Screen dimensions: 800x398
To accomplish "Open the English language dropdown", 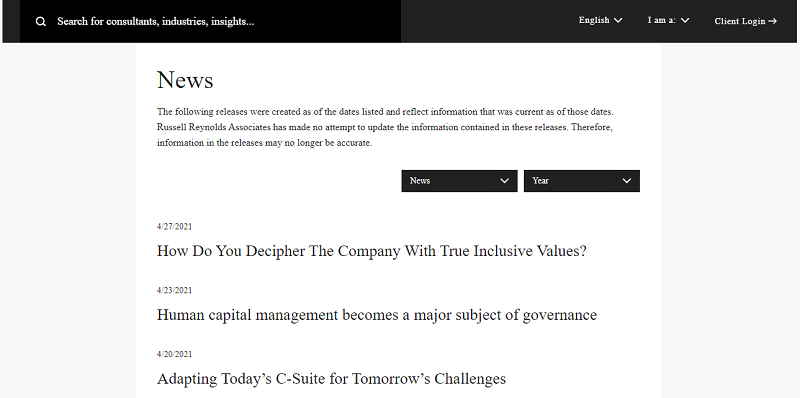I will 601,20.
